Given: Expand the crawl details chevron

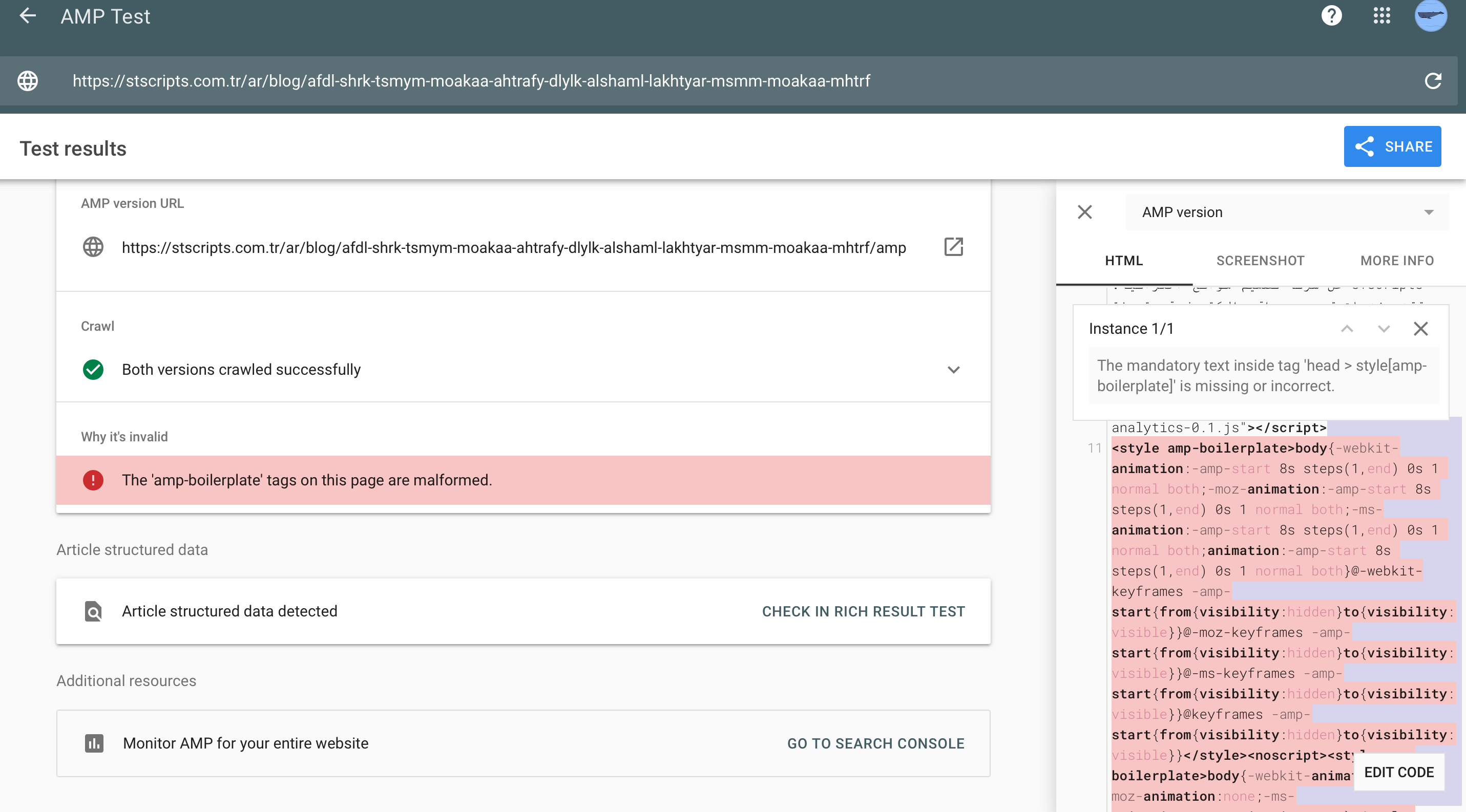Looking at the screenshot, I should click(x=953, y=370).
